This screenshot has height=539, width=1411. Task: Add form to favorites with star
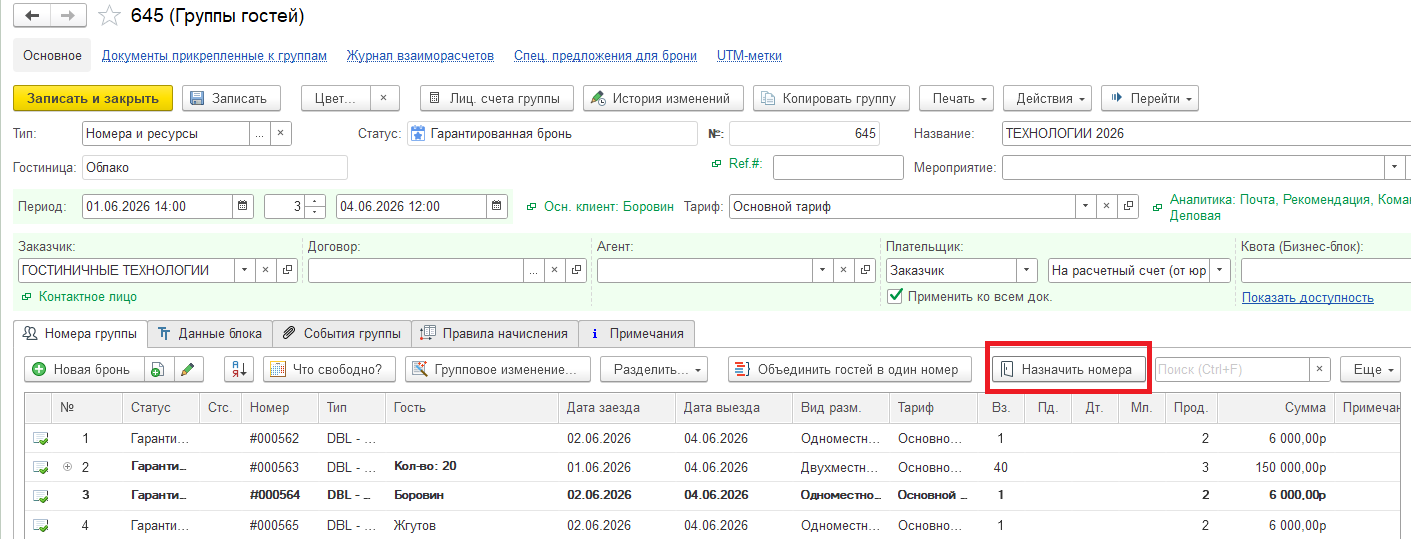[109, 16]
